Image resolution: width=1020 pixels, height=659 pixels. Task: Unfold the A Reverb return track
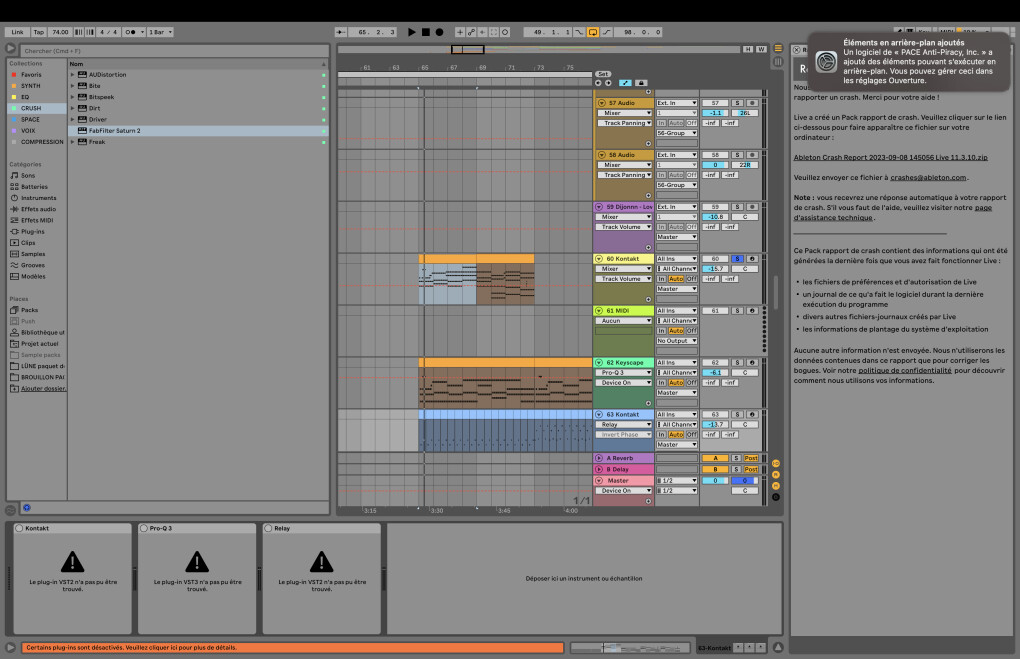point(599,458)
